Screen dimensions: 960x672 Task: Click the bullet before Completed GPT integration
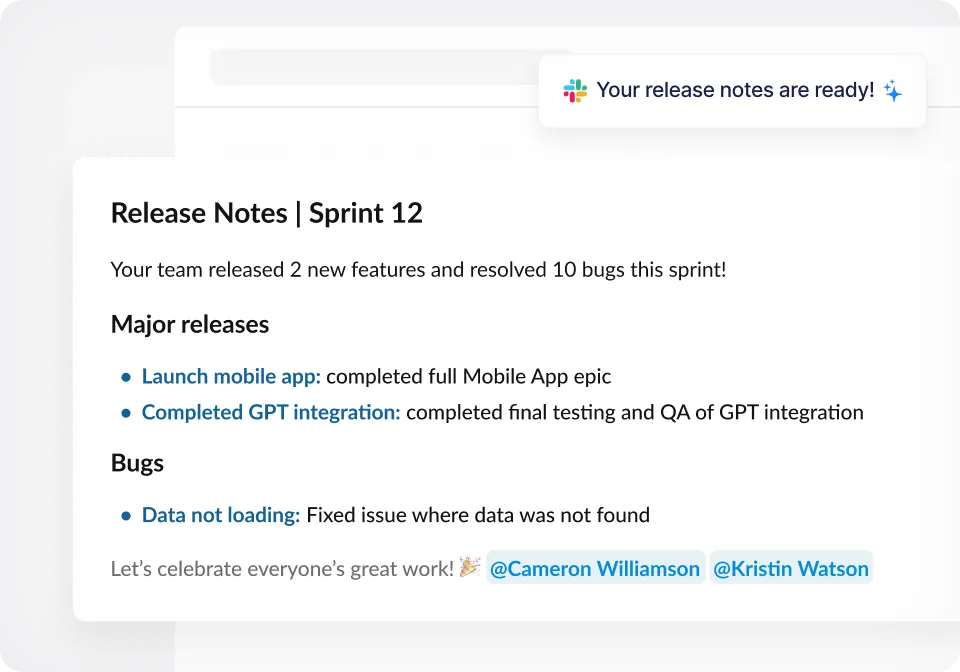click(x=126, y=413)
